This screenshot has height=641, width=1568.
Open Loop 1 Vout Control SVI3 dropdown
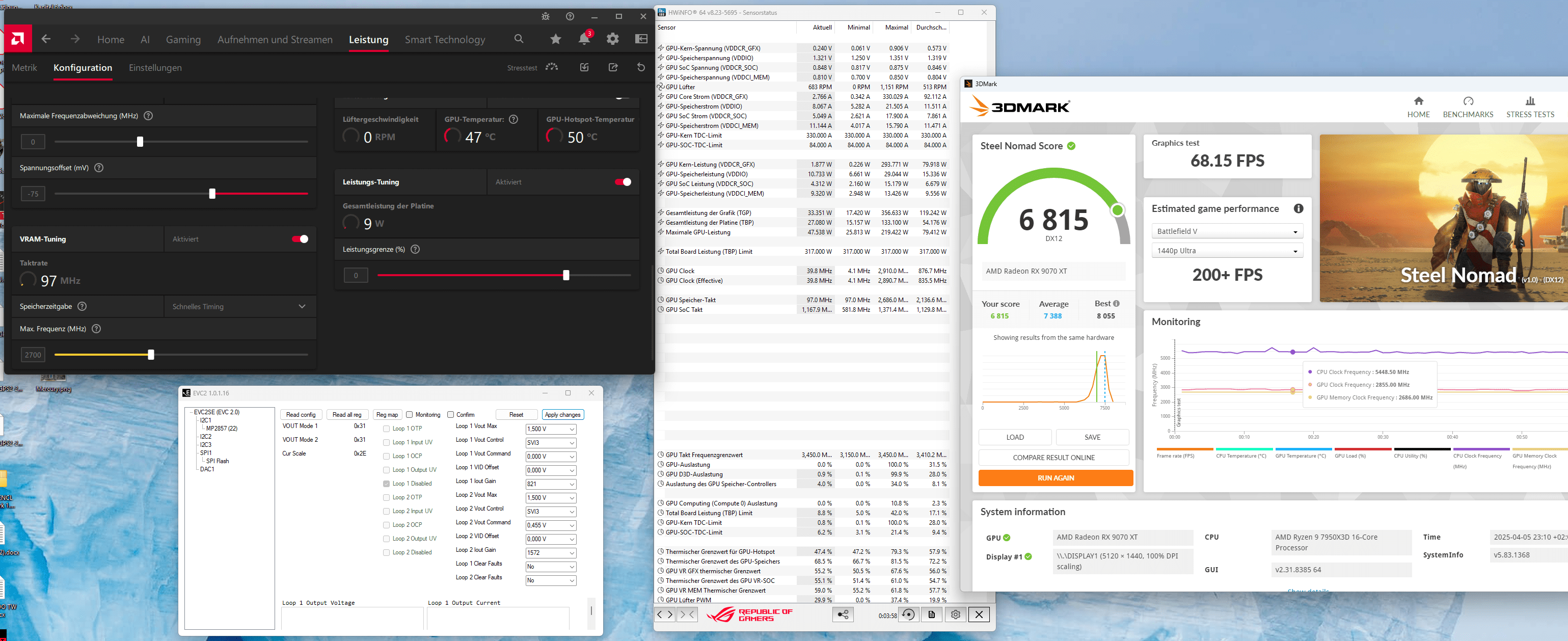click(550, 443)
